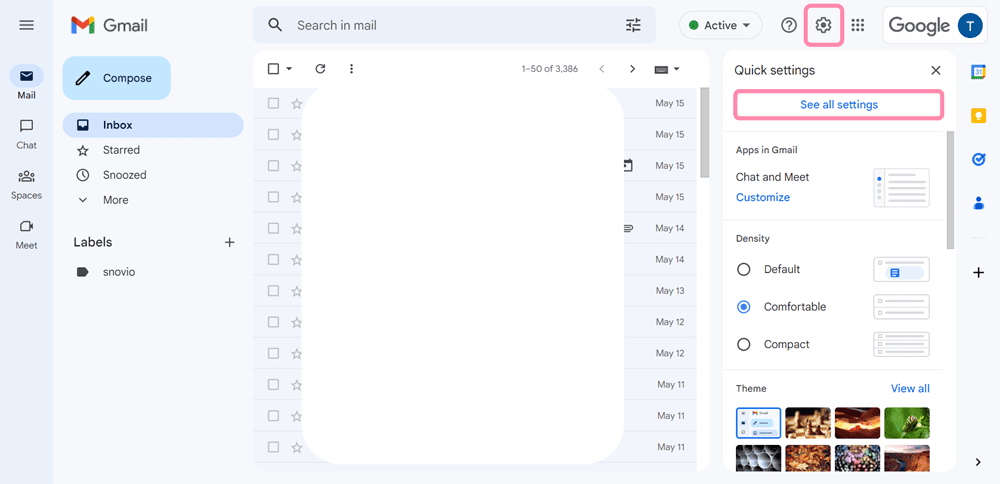
Task: Open the select-all checkbox dropdown arrow
Action: pyautogui.click(x=289, y=69)
